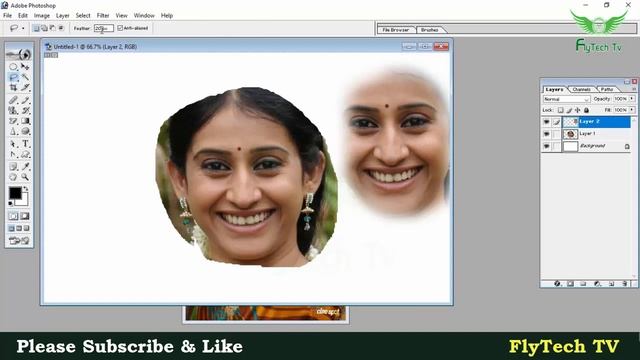Select the Lasso tool in toolbox
Screen dimensions: 640x360
13,77
